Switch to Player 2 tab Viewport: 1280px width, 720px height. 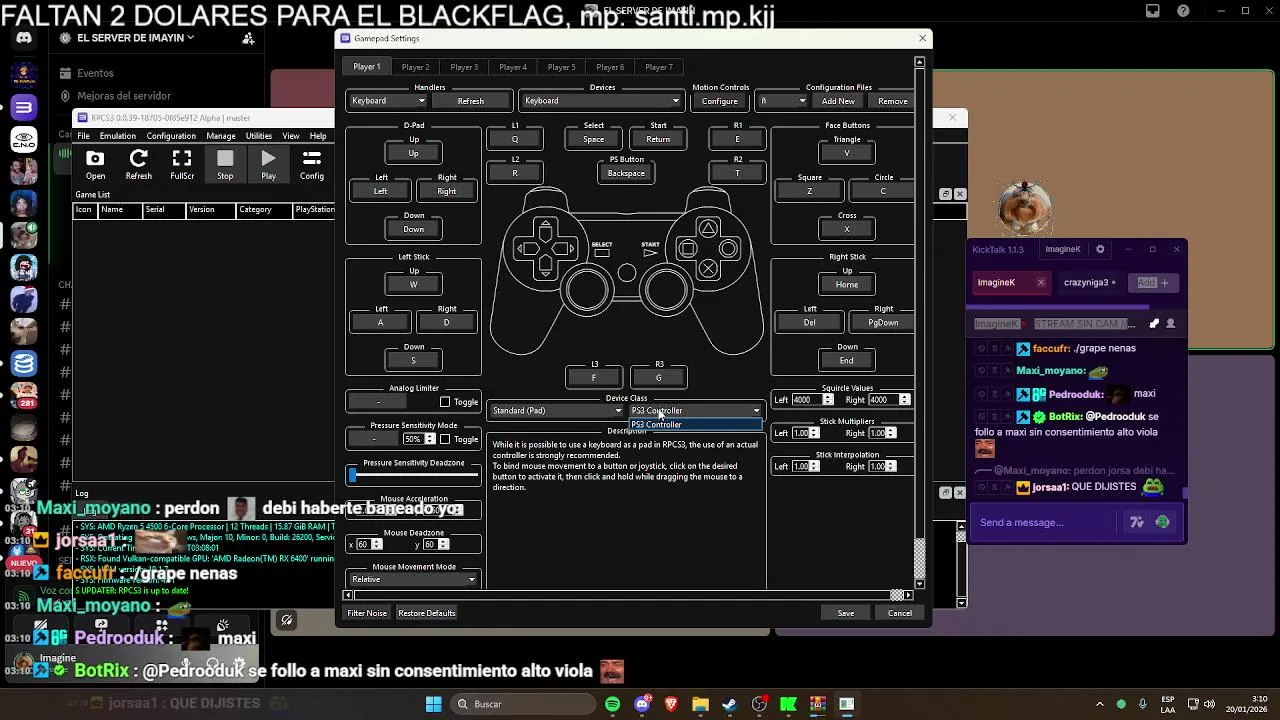point(415,67)
